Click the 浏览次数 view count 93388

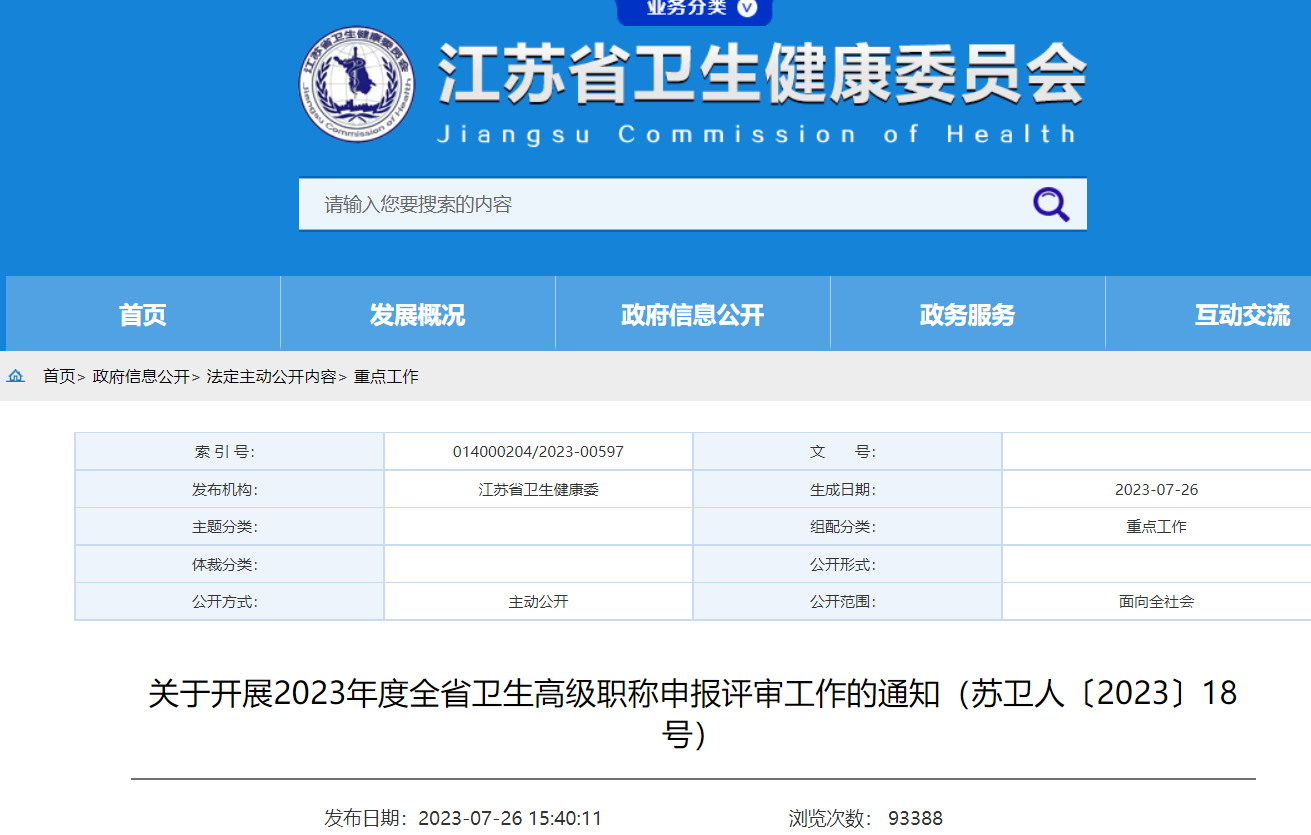(915, 819)
